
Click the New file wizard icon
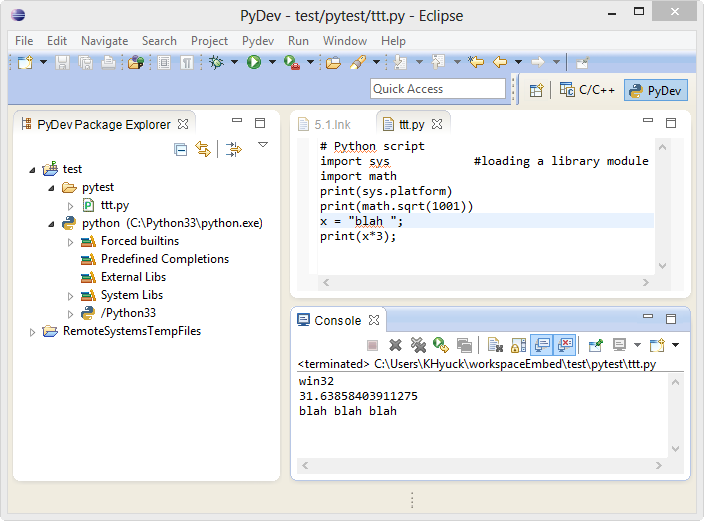click(x=25, y=62)
